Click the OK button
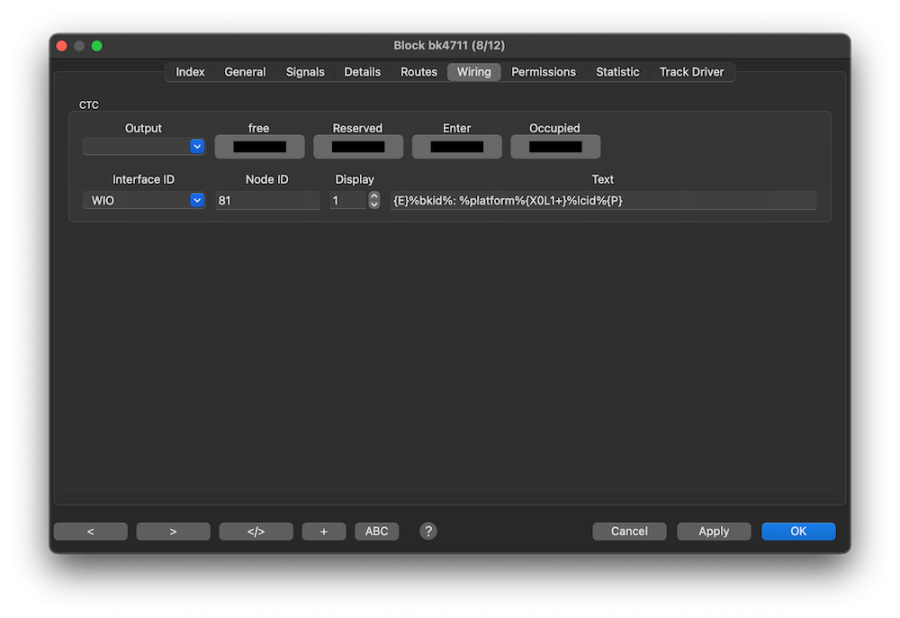Image resolution: width=900 pixels, height=618 pixels. pos(798,531)
